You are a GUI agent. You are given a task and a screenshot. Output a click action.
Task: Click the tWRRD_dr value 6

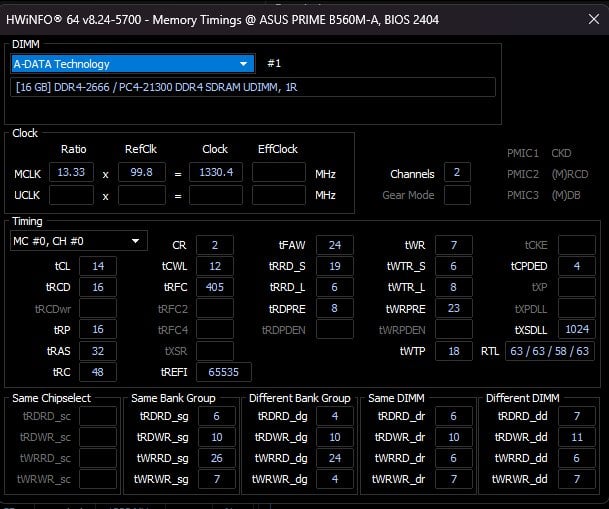[x=454, y=458]
